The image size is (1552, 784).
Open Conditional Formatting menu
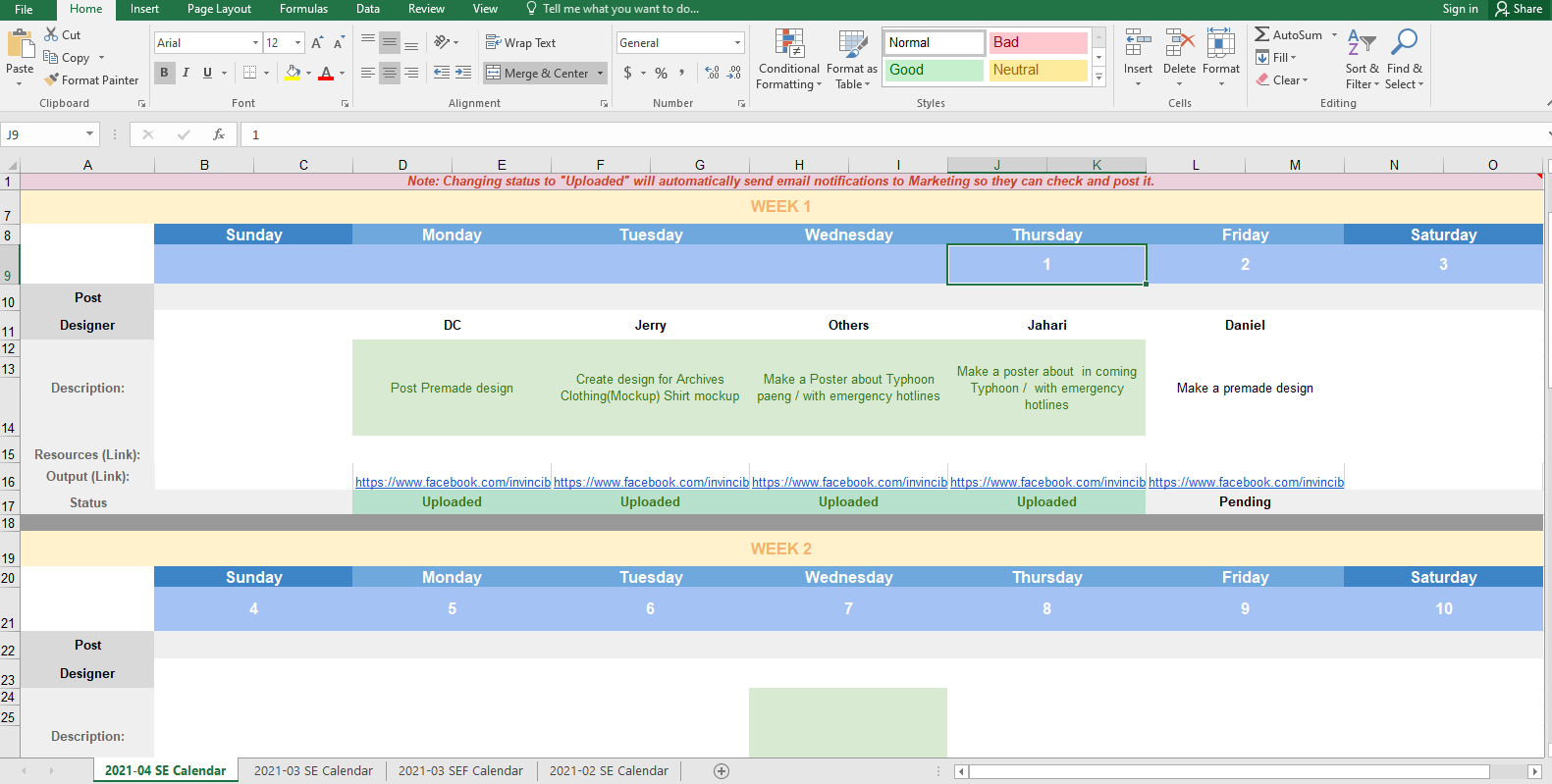pos(789,60)
